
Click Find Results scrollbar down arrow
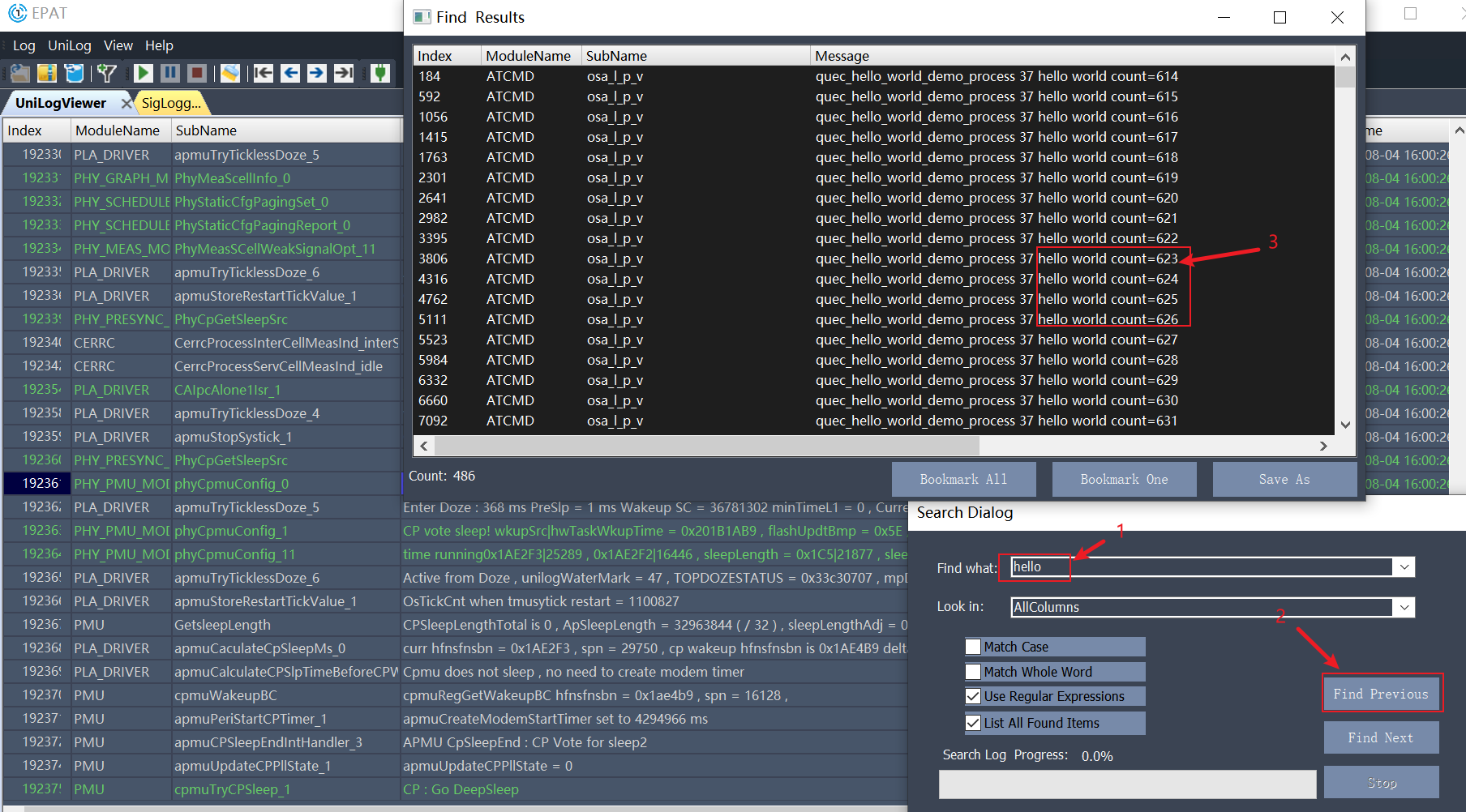tap(1345, 425)
